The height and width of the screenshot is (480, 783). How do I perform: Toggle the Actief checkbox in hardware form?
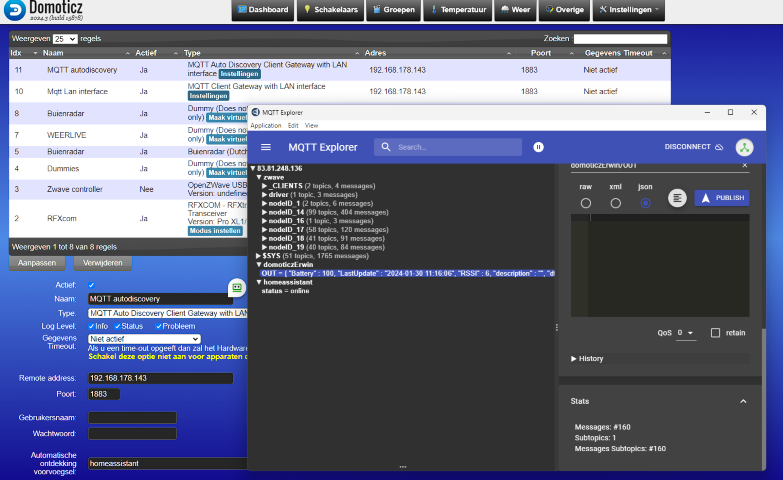(x=91, y=285)
